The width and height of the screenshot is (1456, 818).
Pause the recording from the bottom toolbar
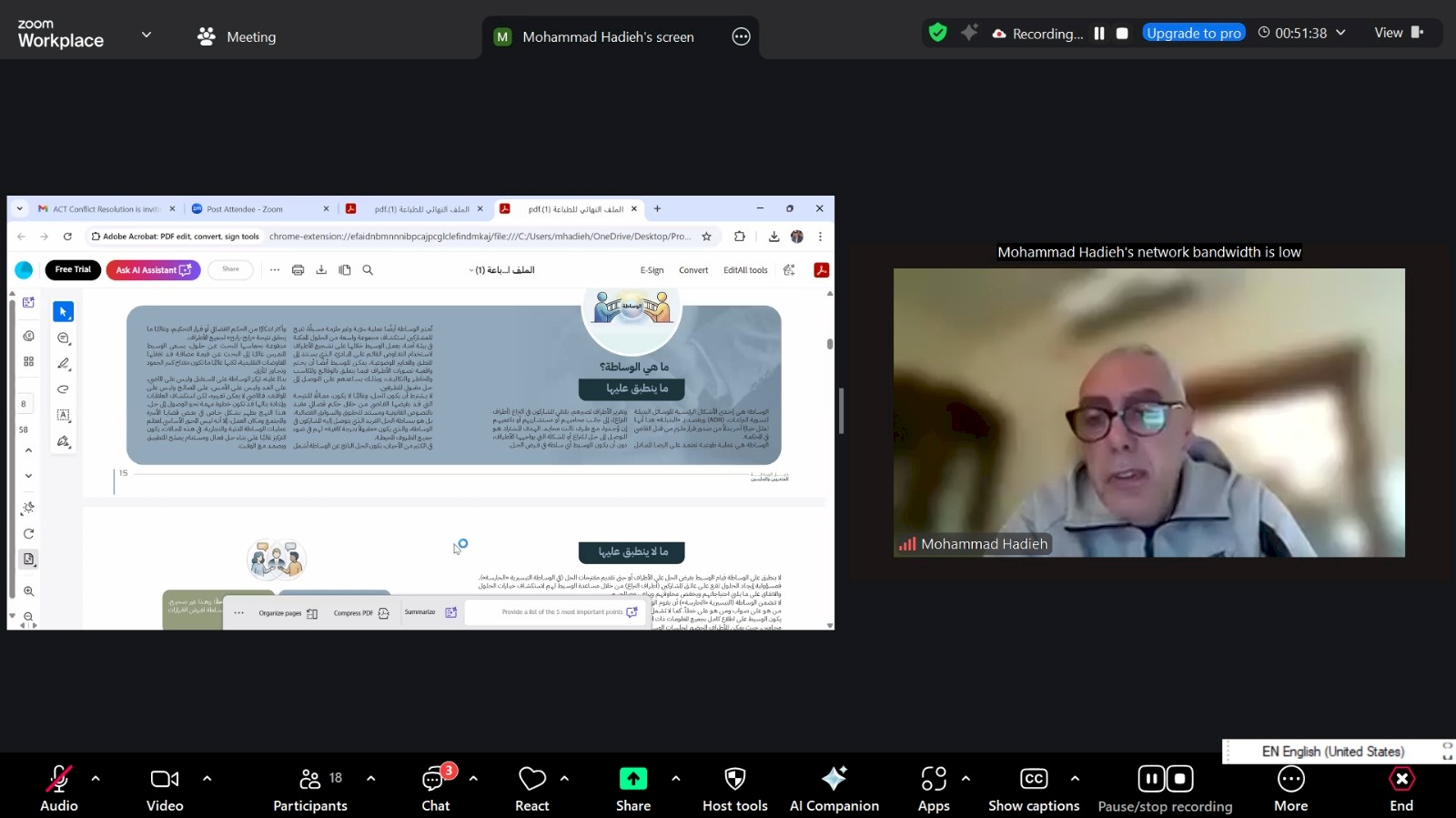pos(1151,779)
